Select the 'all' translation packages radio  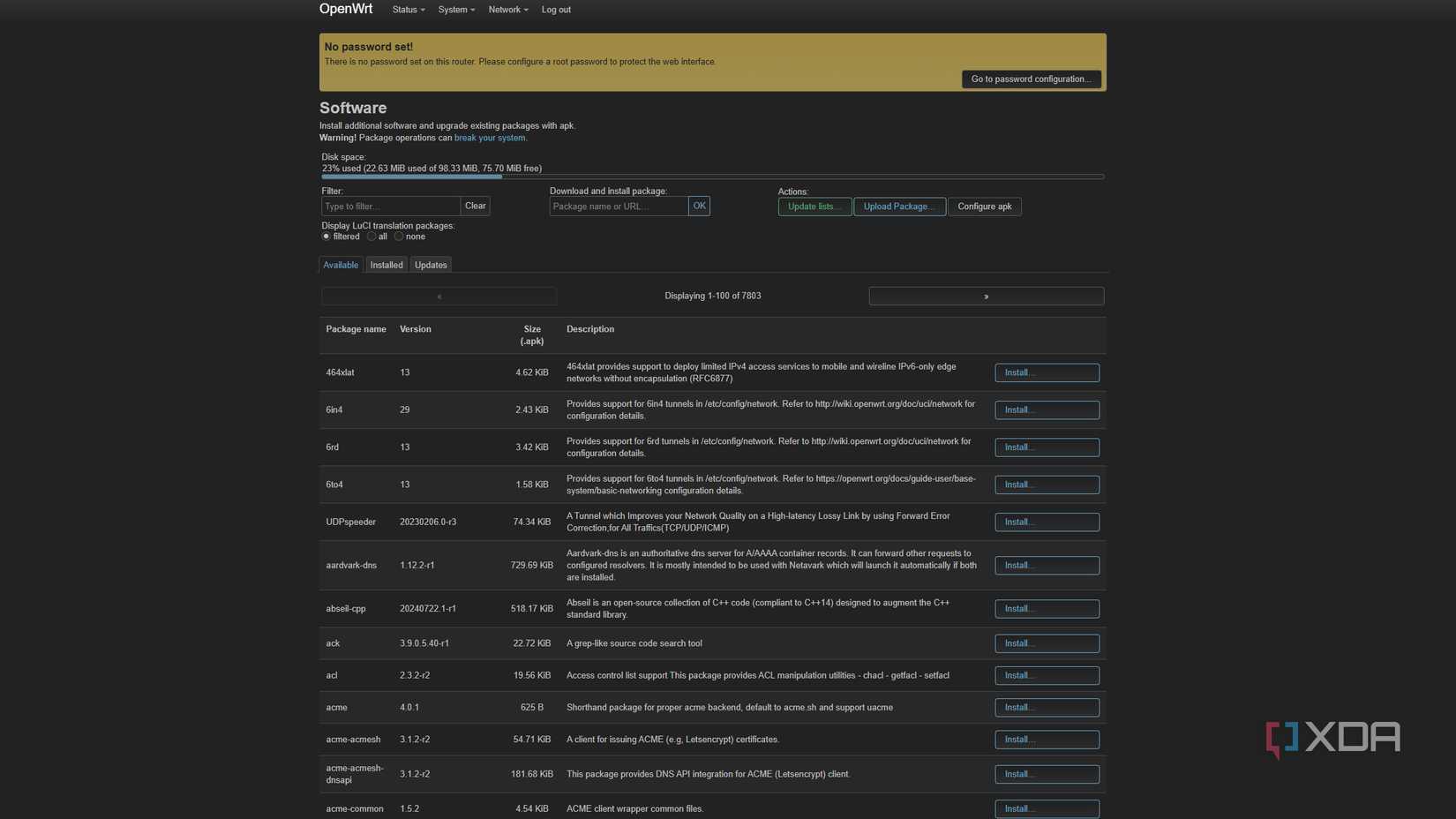tap(372, 237)
